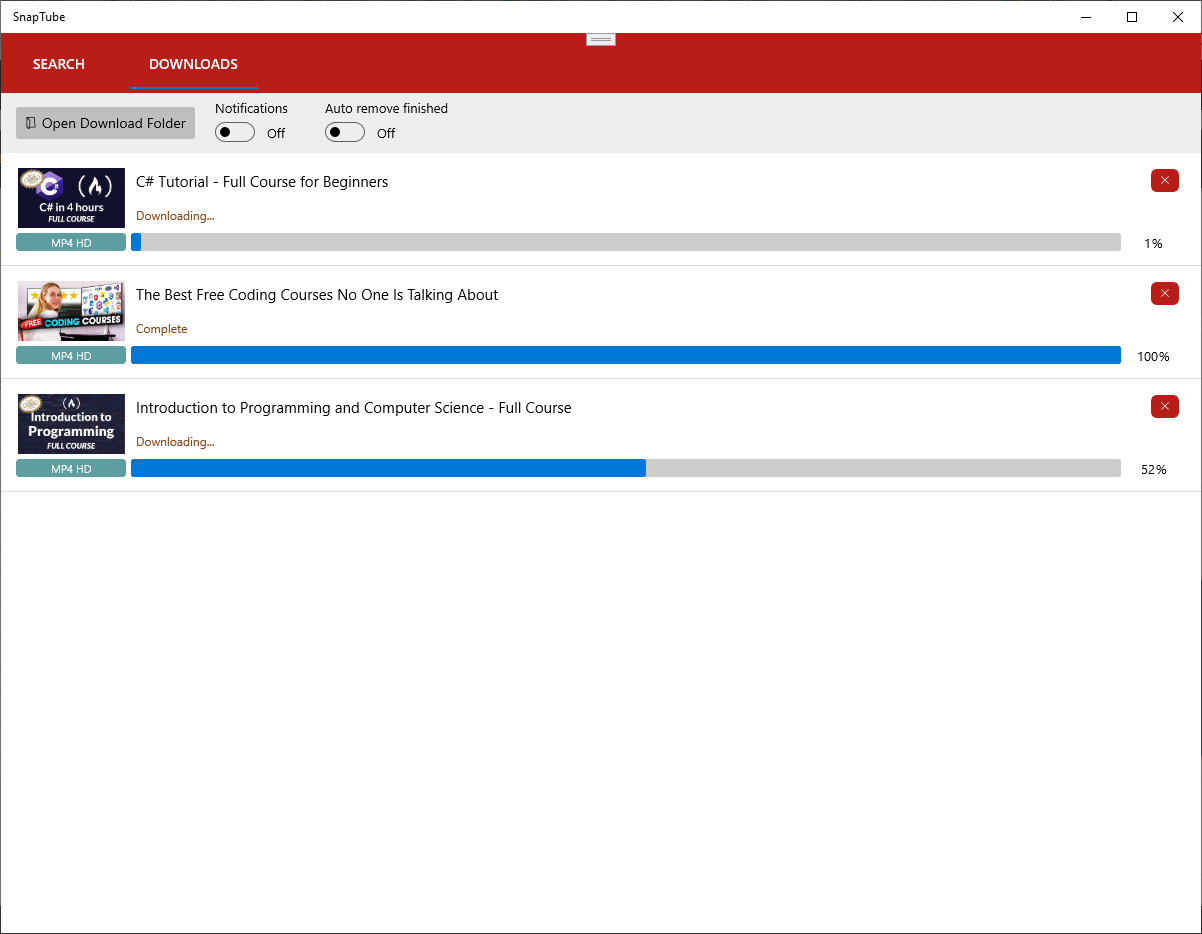Screen dimensions: 1202x934
Task: Click the MP4 HD badge on Introduction to Programming
Action: [x=70, y=467]
